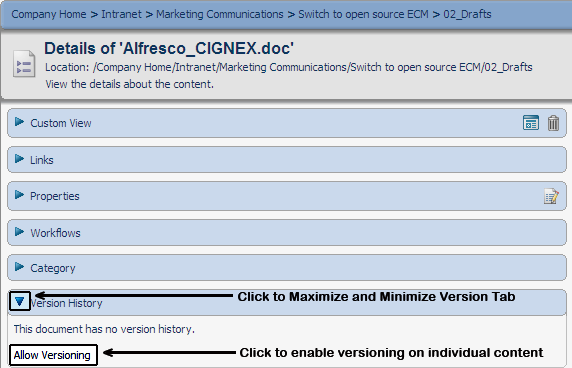Click the document icon beside the details title
This screenshot has height=368, width=572.
(x=24, y=64)
